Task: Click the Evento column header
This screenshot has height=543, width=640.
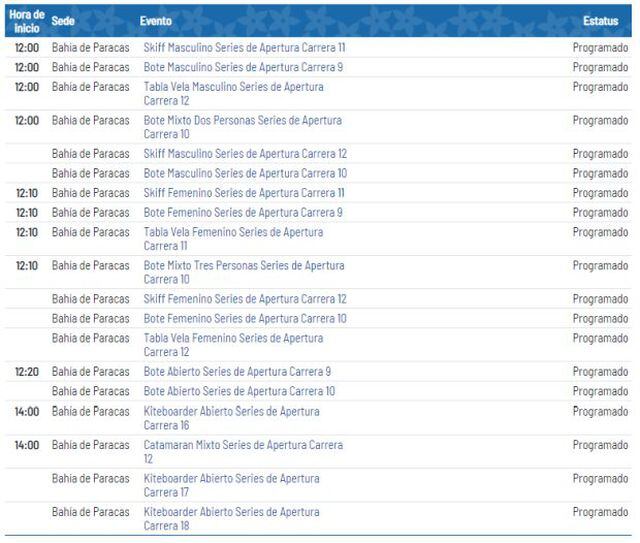Action: pos(155,21)
